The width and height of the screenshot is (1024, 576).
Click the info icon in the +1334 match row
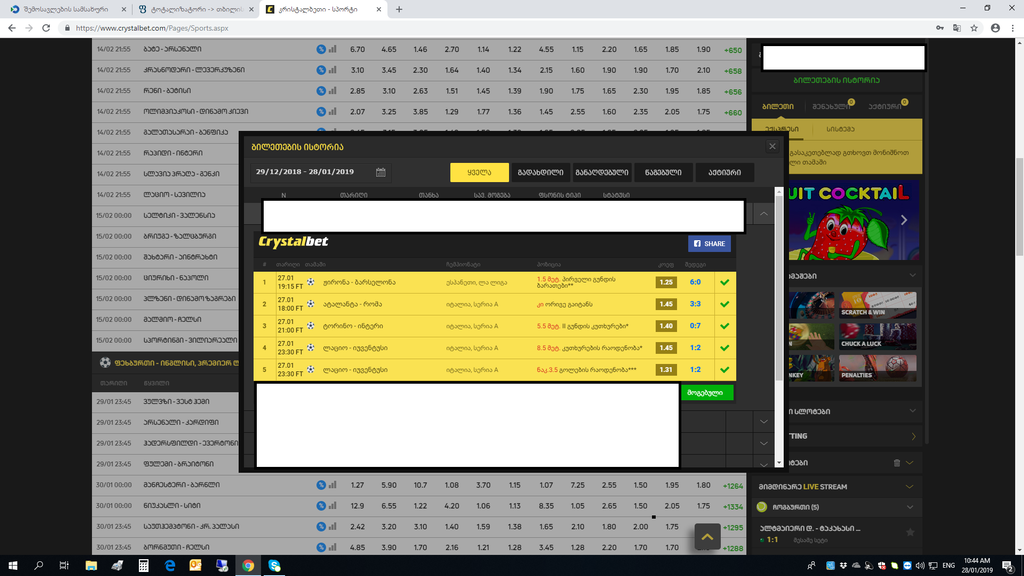click(321, 506)
